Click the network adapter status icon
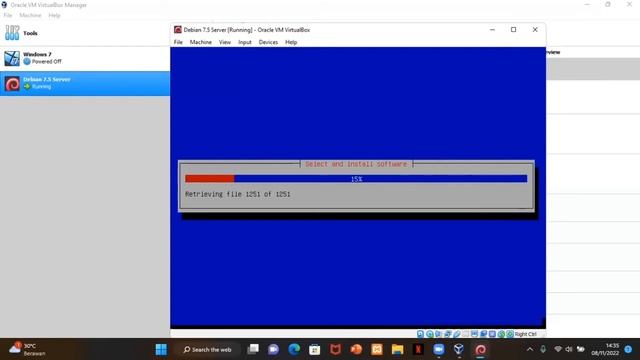Image resolution: width=640 pixels, height=360 pixels. 448,334
